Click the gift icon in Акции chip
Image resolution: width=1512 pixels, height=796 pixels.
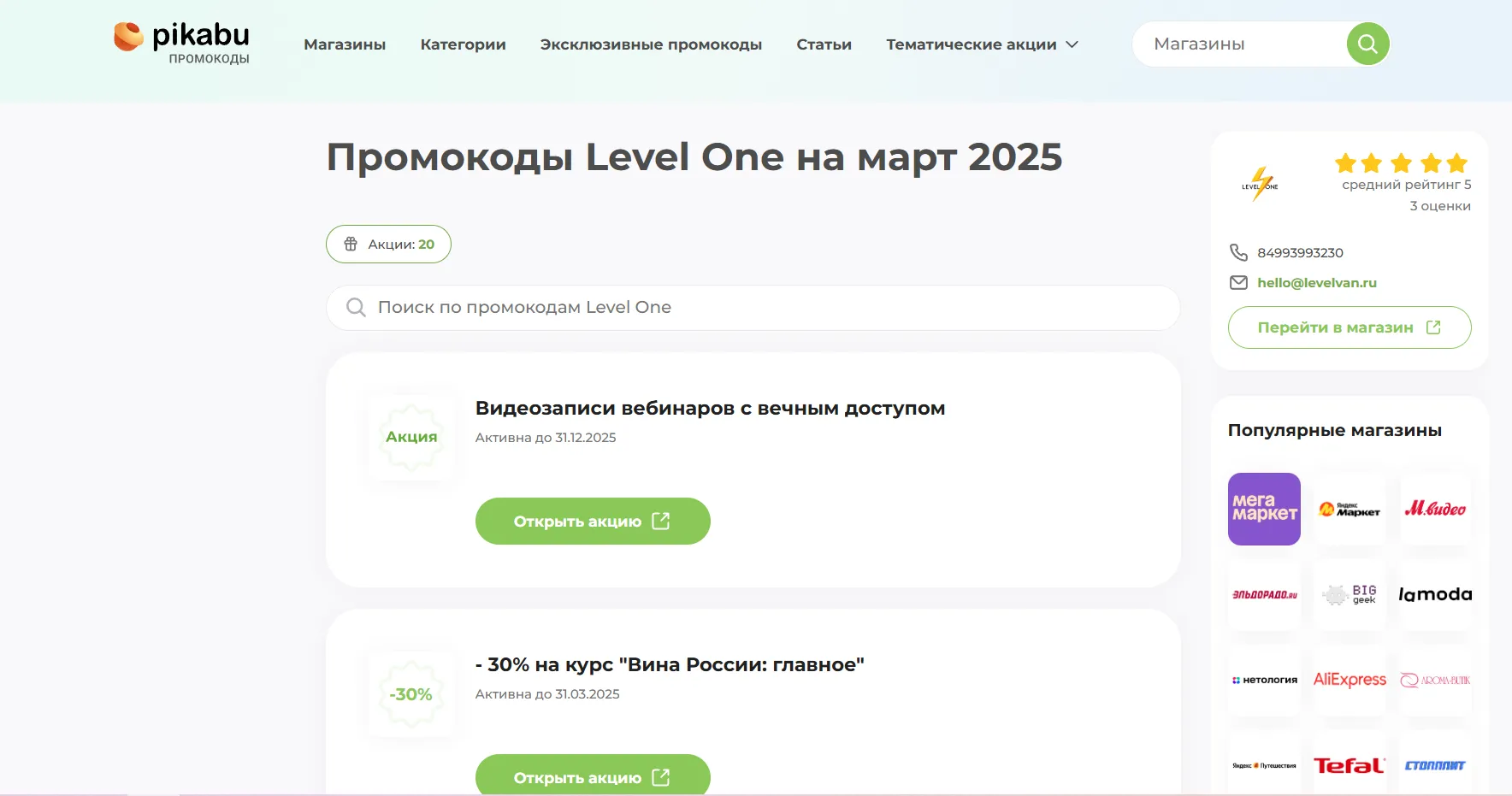pyautogui.click(x=351, y=245)
